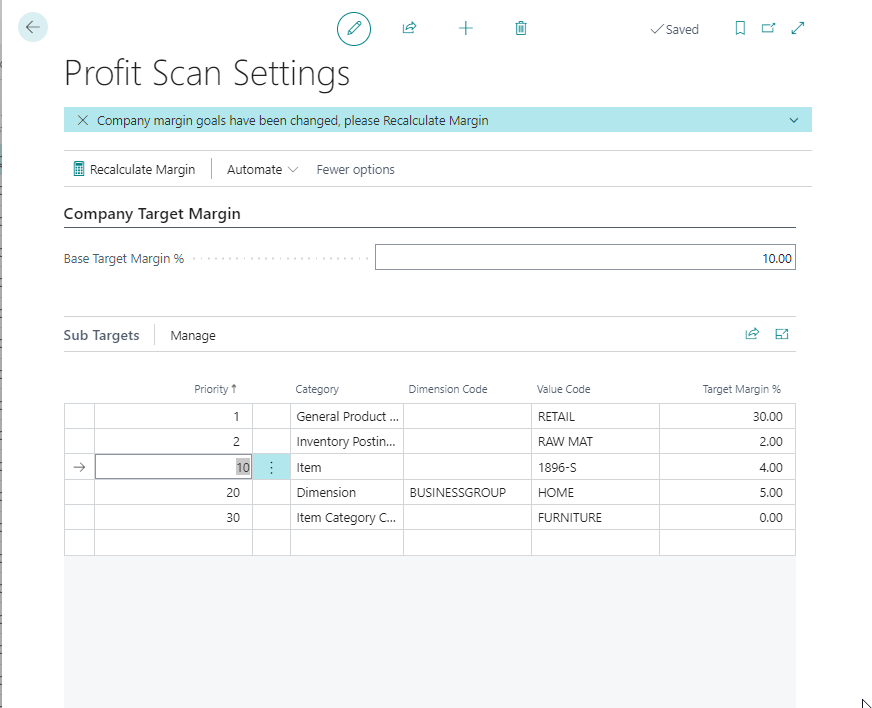The width and height of the screenshot is (872, 708).
Task: Dismiss the margin goals notification
Action: pyautogui.click(x=83, y=120)
